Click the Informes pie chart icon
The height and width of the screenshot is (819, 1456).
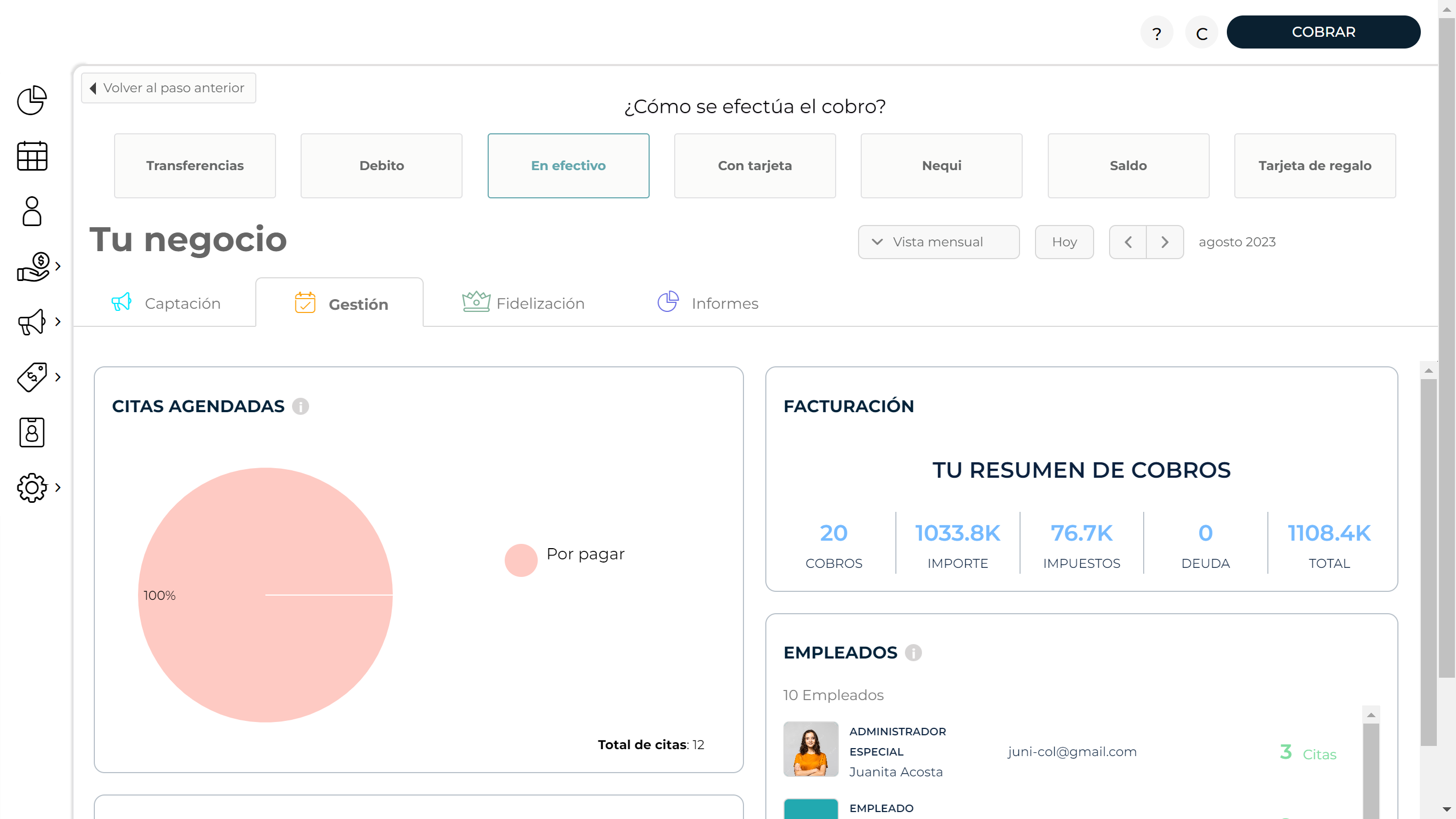pos(668,301)
